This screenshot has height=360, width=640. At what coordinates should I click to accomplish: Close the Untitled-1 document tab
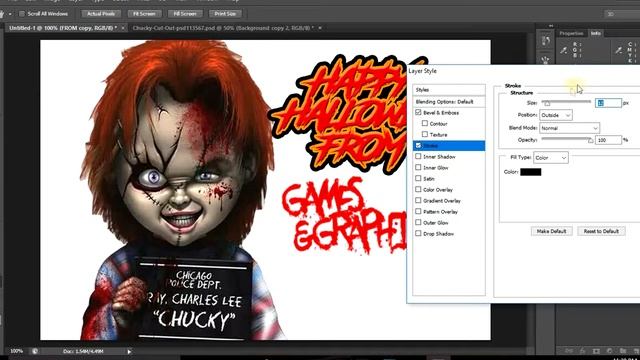[x=122, y=28]
